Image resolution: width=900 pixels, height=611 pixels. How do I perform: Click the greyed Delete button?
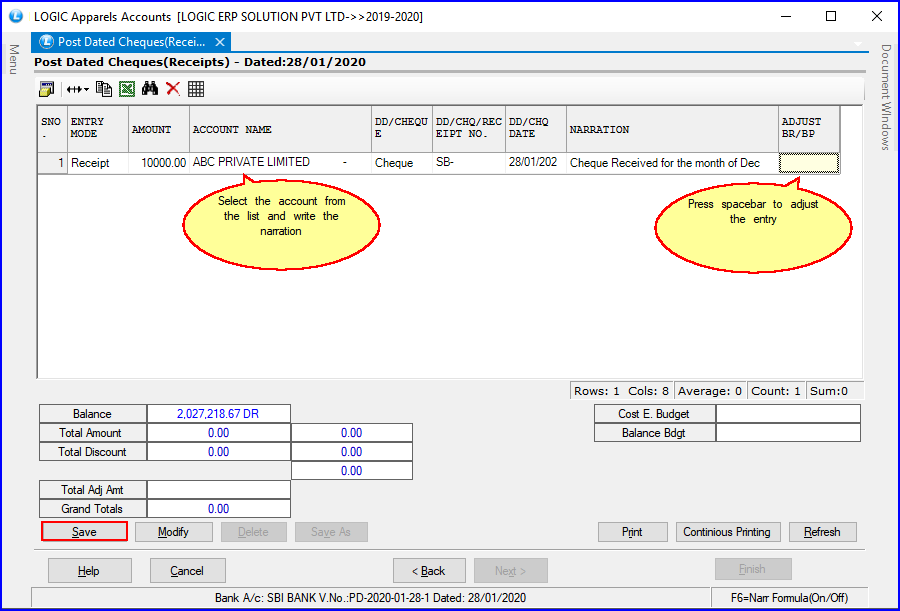coord(254,532)
